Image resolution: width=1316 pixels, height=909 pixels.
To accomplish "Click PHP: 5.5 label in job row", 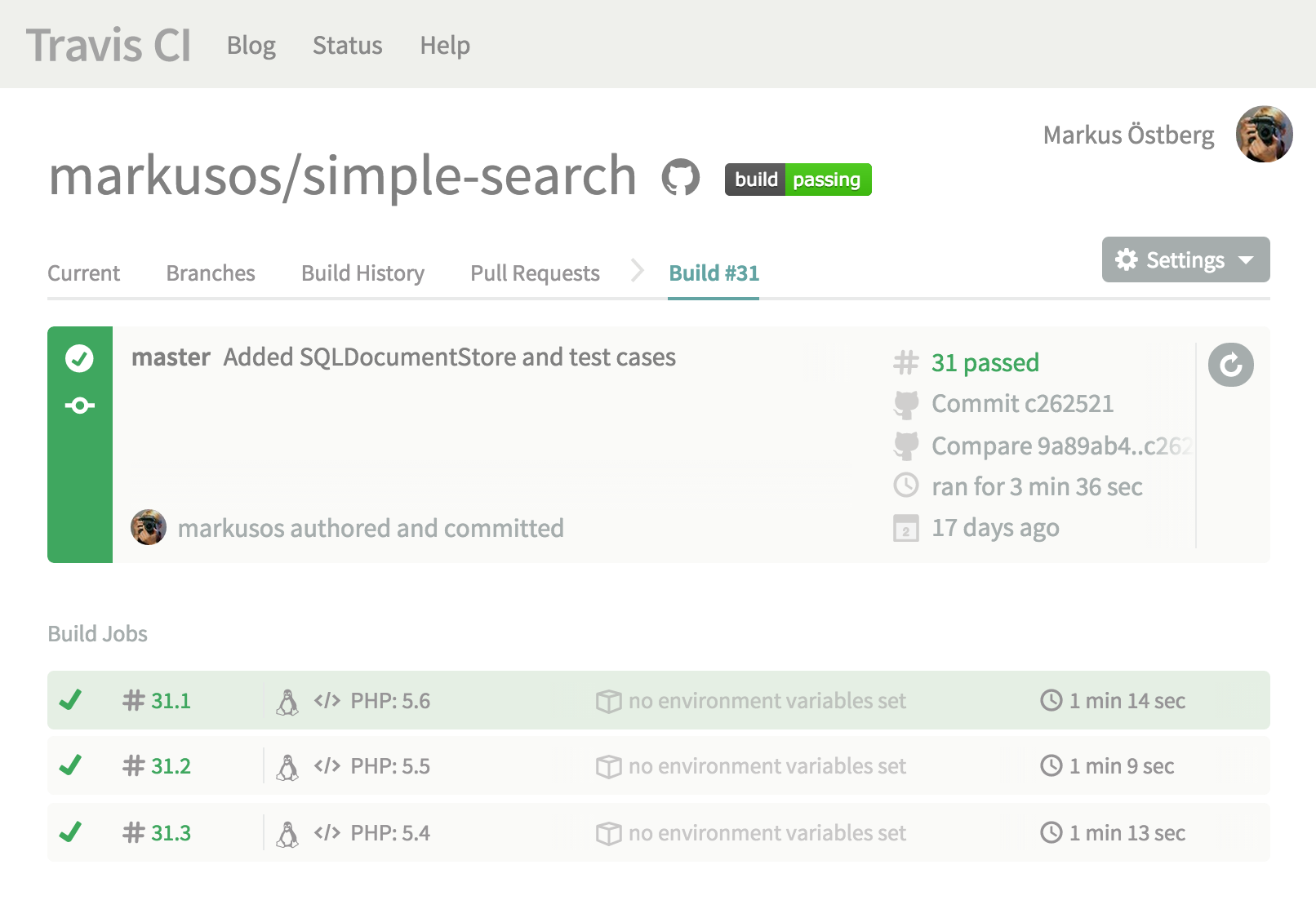I will (390, 766).
